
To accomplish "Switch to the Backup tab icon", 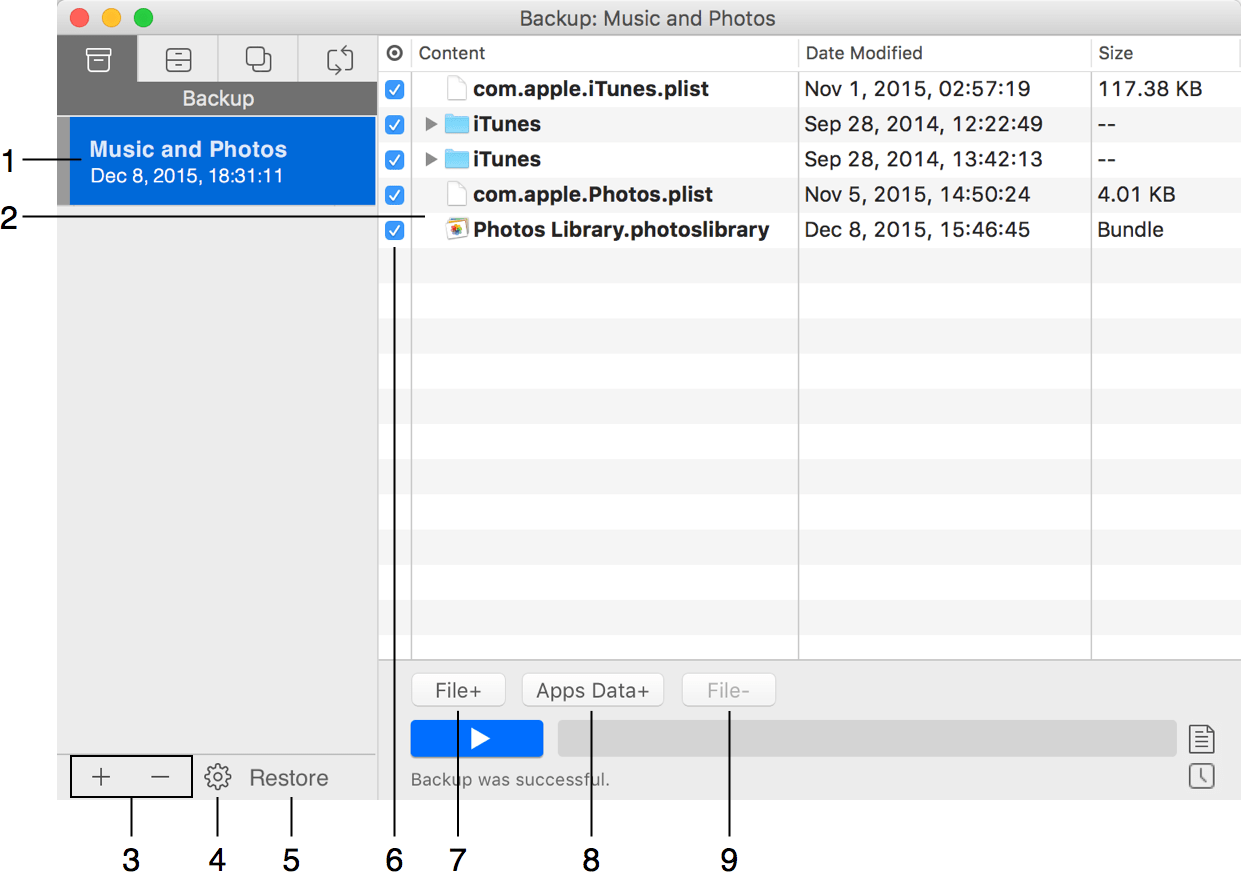I will 97,60.
